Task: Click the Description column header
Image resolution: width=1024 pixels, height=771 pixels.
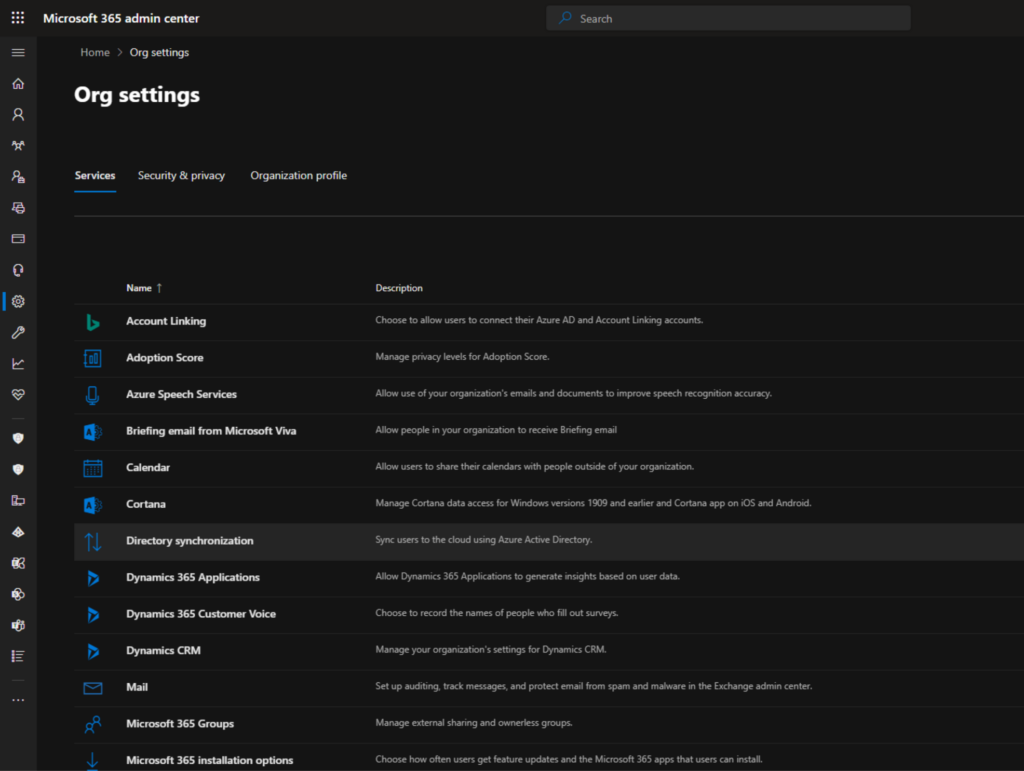Action: [399, 288]
